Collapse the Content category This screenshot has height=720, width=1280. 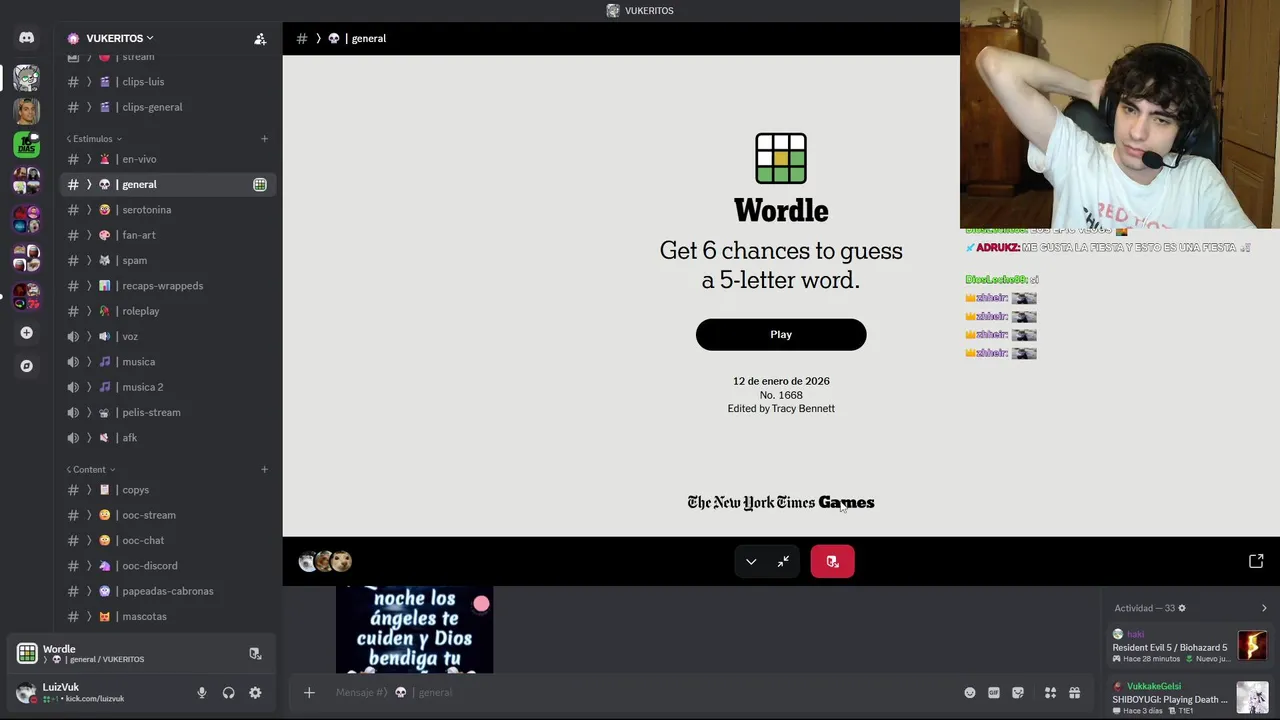tap(90, 470)
